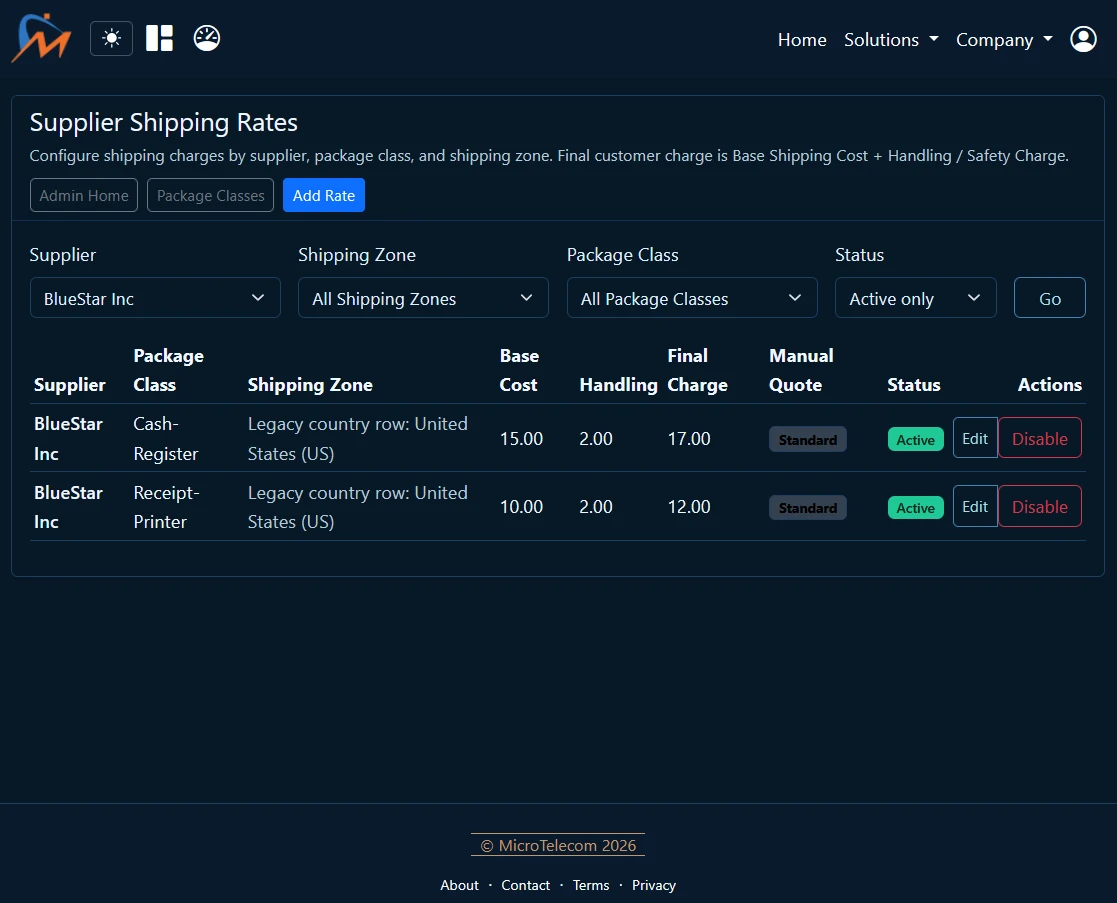
Task: Disable the Receipt-Printer rate row
Action: click(x=1040, y=506)
